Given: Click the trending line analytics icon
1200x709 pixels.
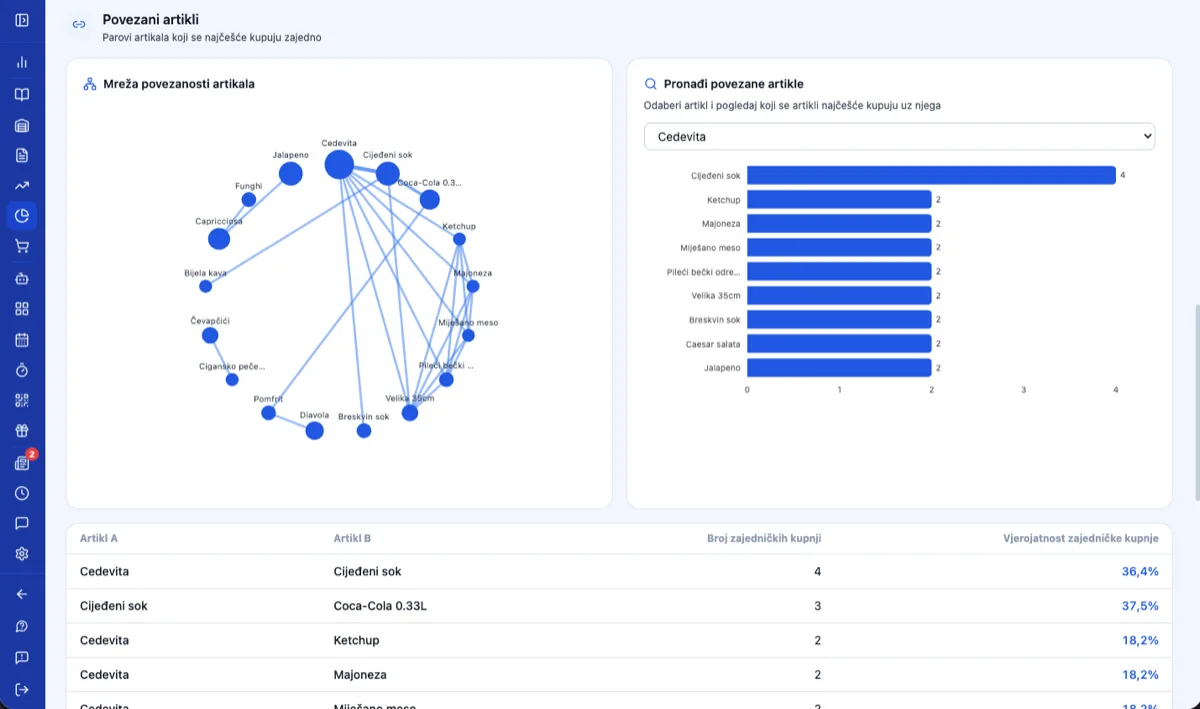Looking at the screenshot, I should [22, 185].
